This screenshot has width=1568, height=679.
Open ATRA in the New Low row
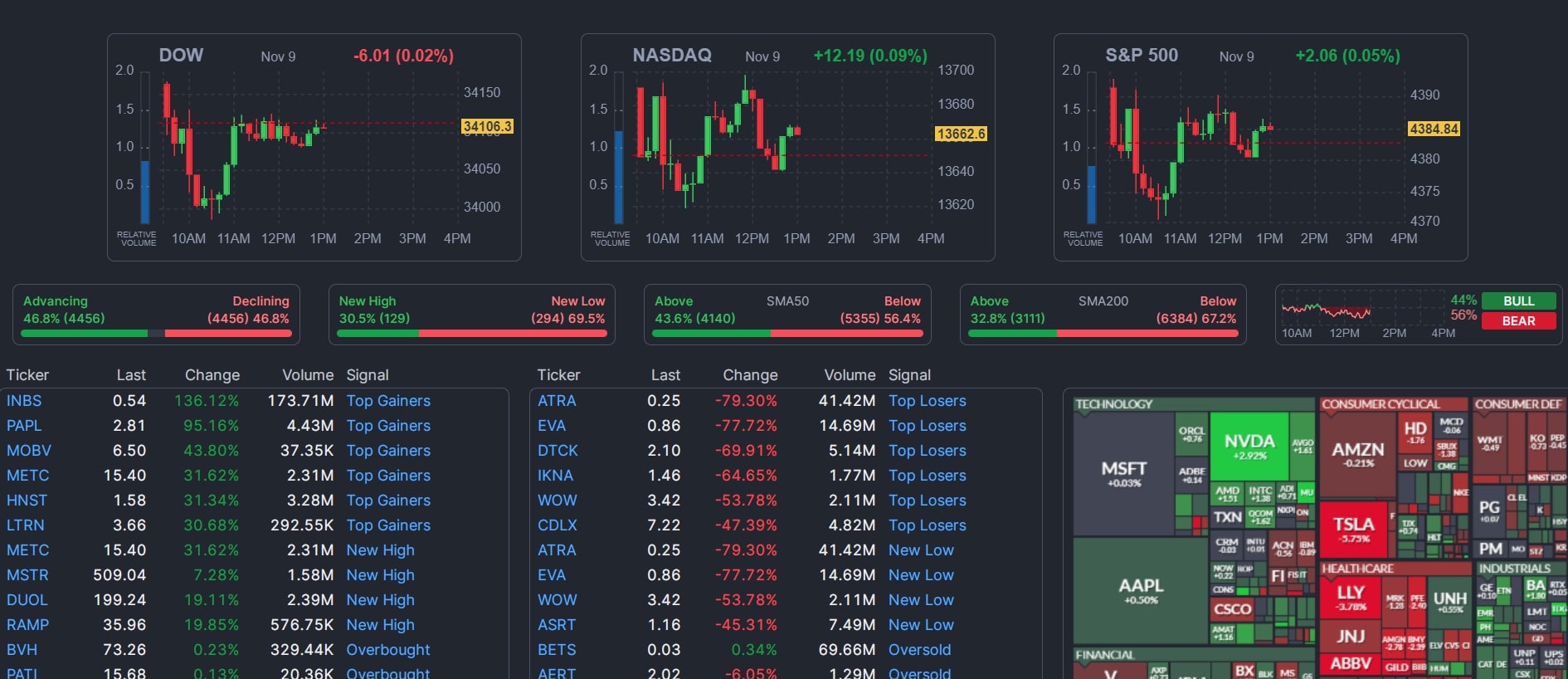point(557,550)
